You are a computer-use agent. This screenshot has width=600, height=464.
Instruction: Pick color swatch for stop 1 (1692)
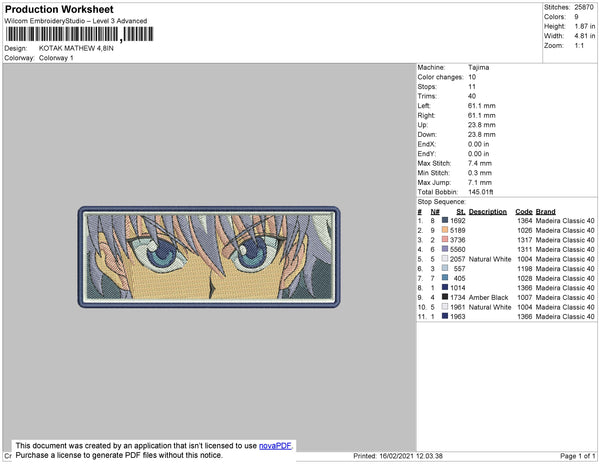point(445,220)
